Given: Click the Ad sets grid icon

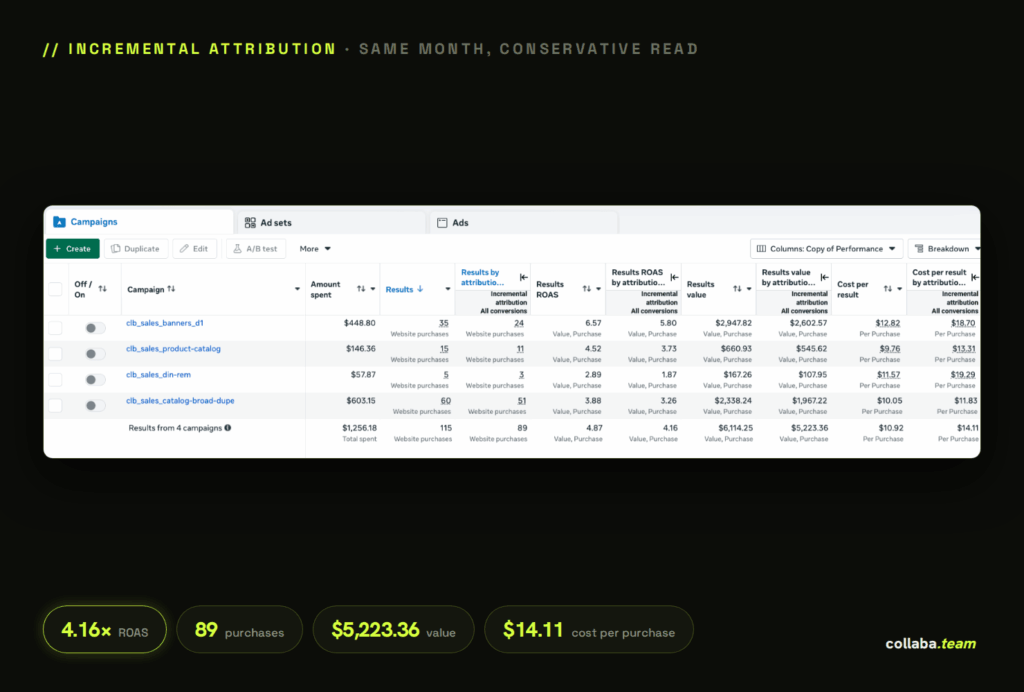Looking at the screenshot, I should [x=250, y=223].
